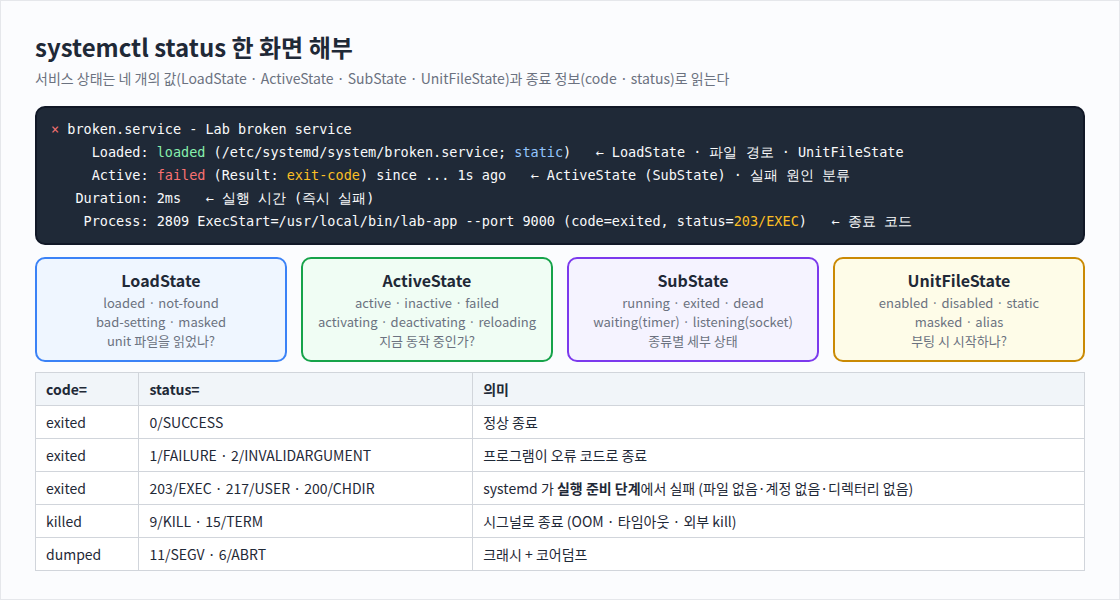Click the 'Duration: 2ms' text
The height and width of the screenshot is (601, 1120).
tap(128, 198)
